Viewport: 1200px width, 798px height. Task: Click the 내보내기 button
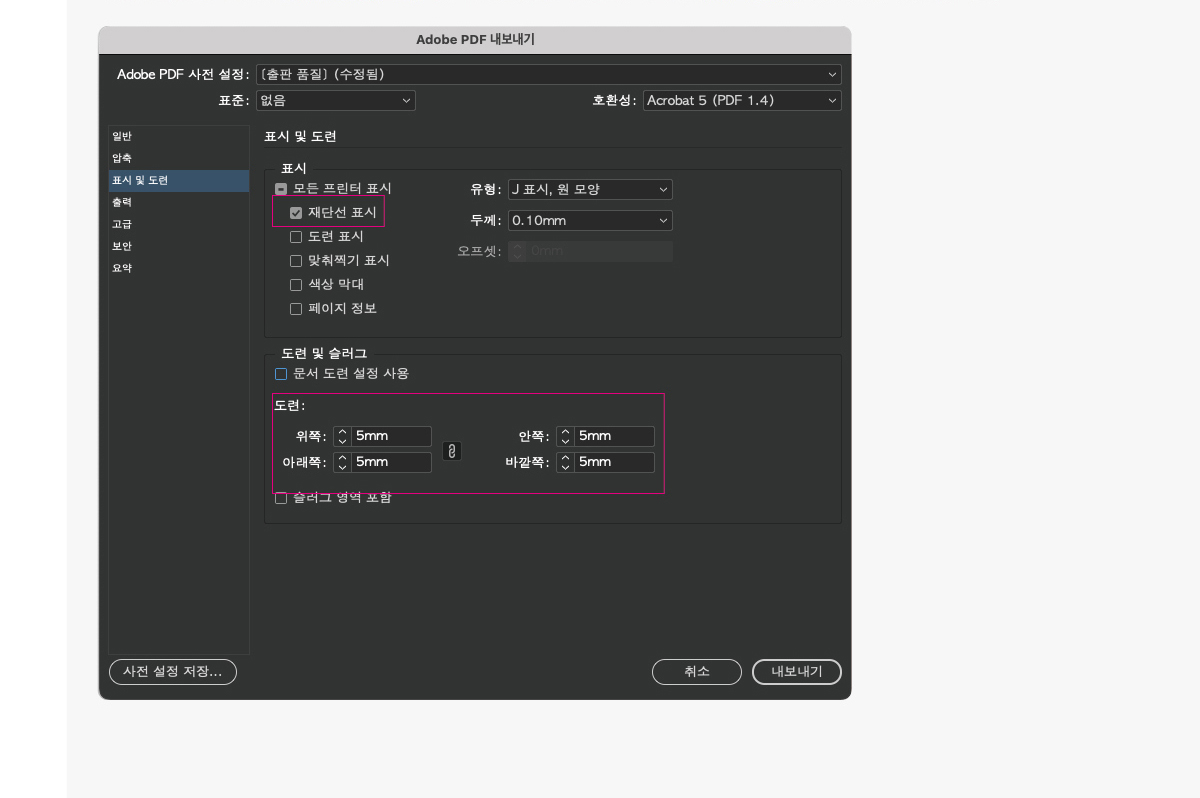point(796,672)
